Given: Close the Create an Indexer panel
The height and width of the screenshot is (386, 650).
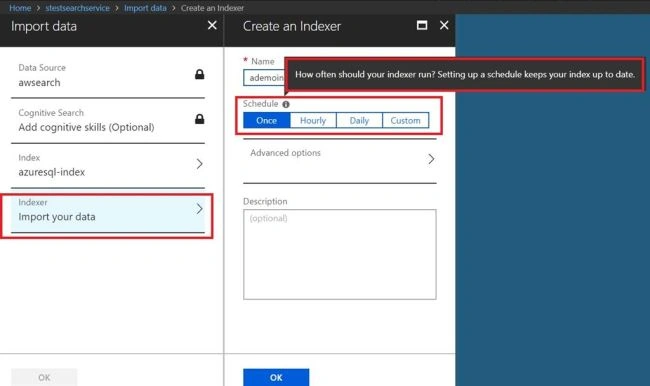Looking at the screenshot, I should coord(444,26).
